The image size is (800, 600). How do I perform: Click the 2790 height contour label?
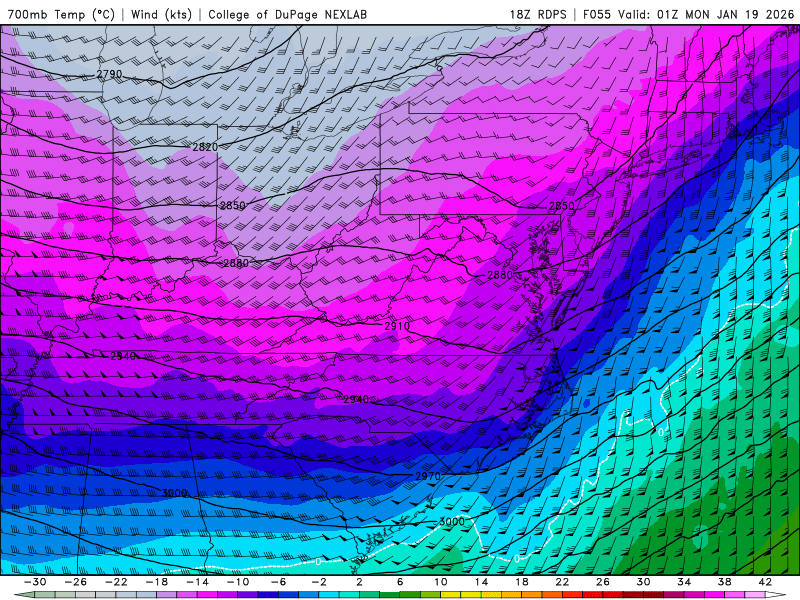[109, 74]
